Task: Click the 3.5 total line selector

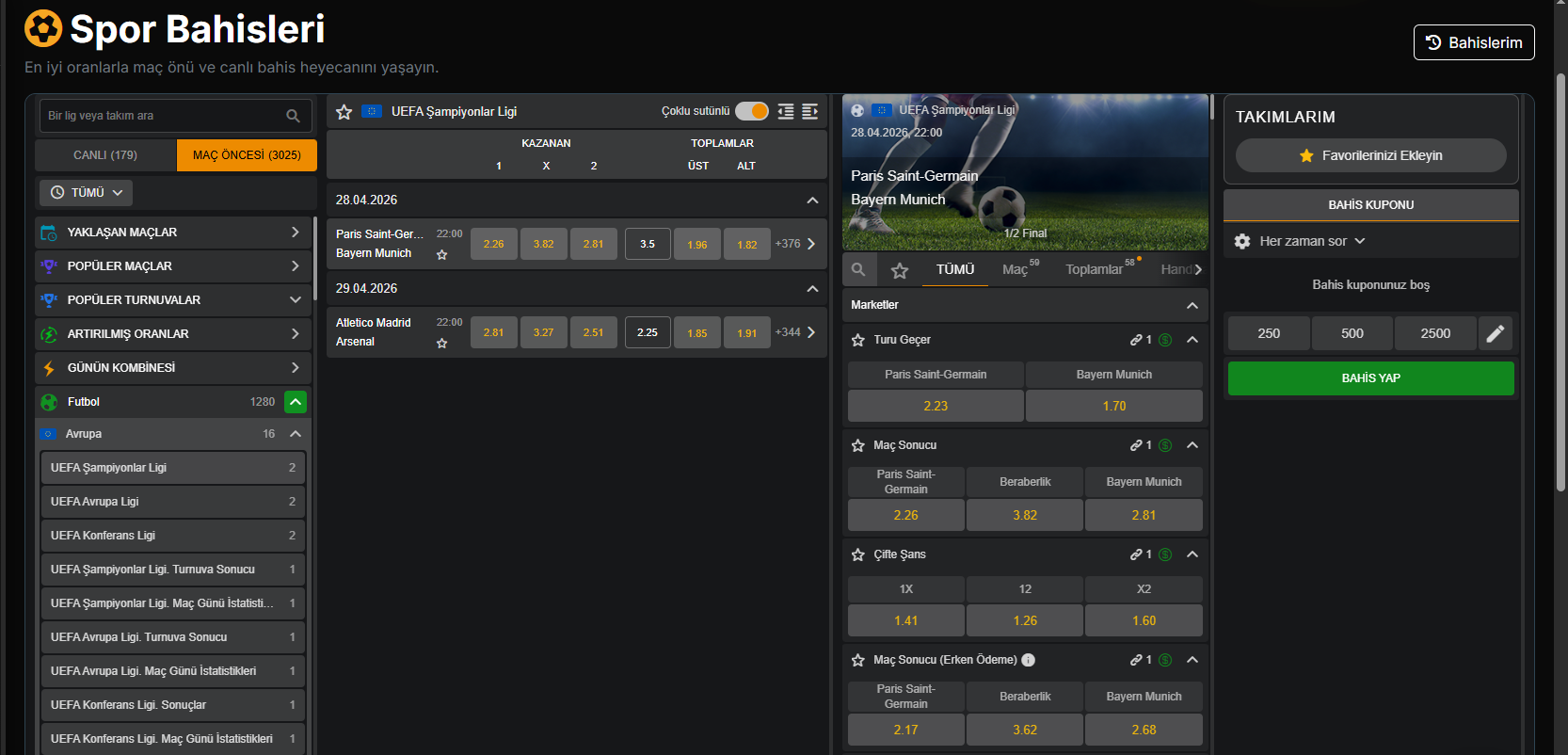Action: pyautogui.click(x=648, y=244)
